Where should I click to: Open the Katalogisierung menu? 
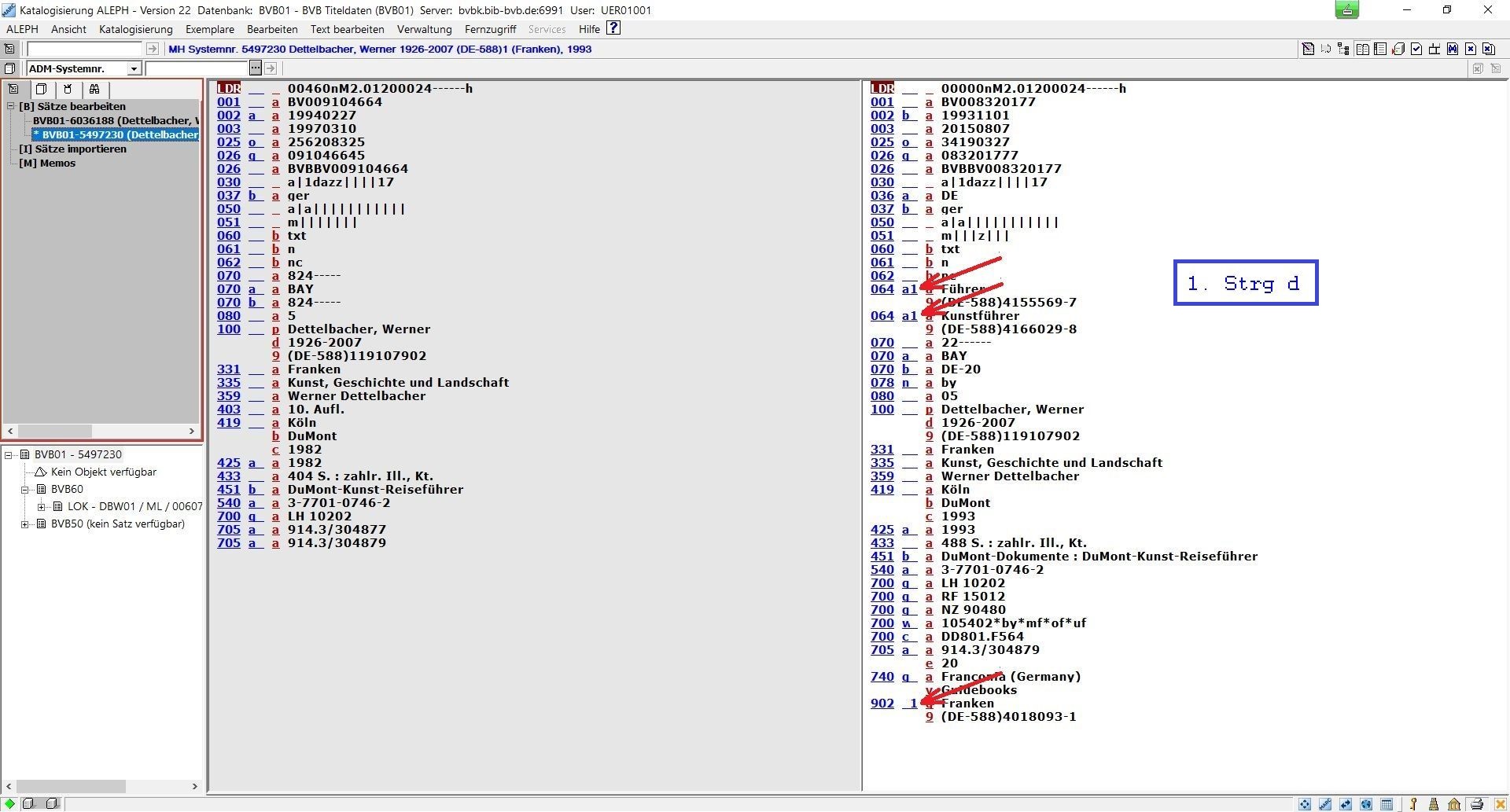(x=135, y=29)
